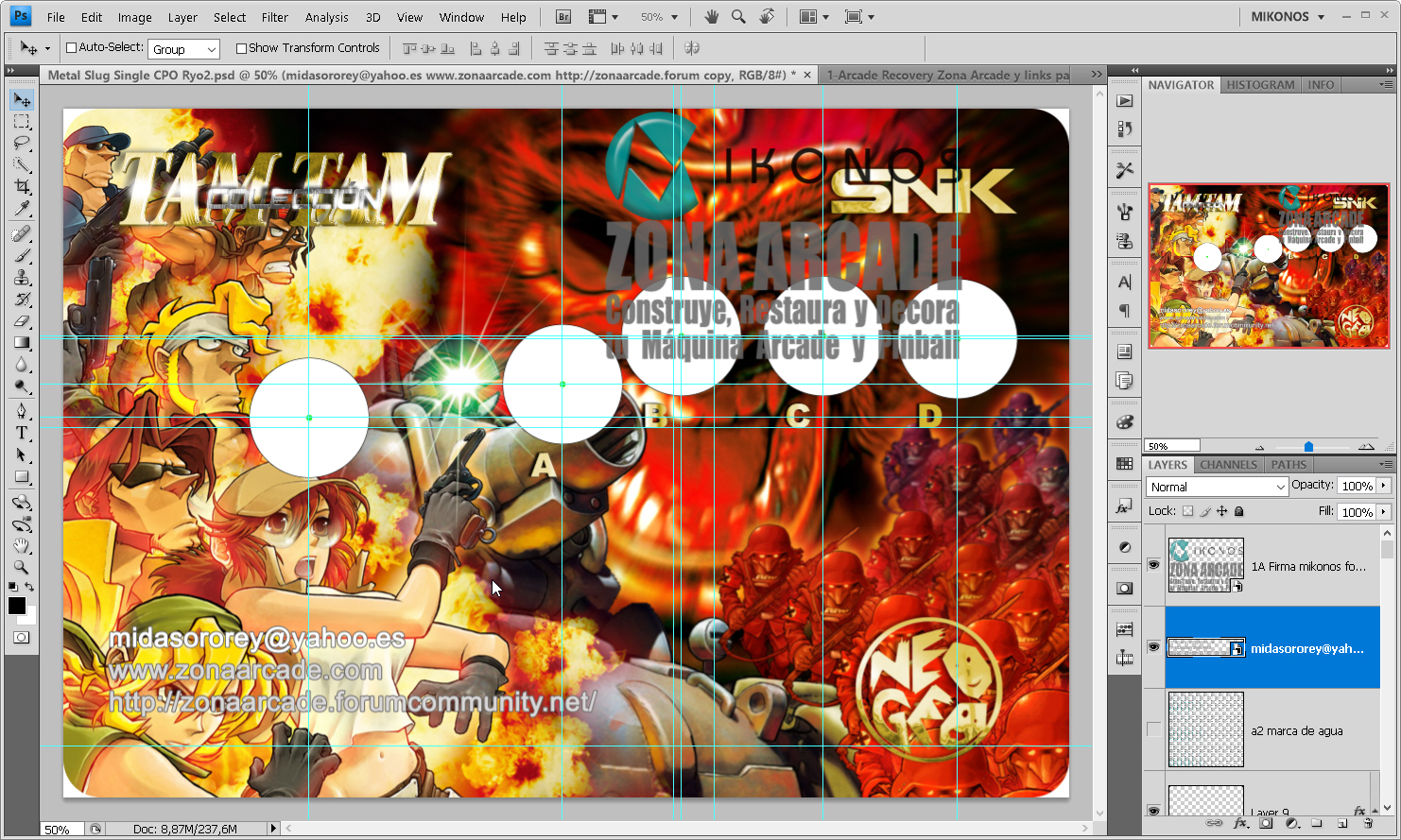The height and width of the screenshot is (840, 1401).
Task: Pick the Lasso tool
Action: pyautogui.click(x=22, y=143)
